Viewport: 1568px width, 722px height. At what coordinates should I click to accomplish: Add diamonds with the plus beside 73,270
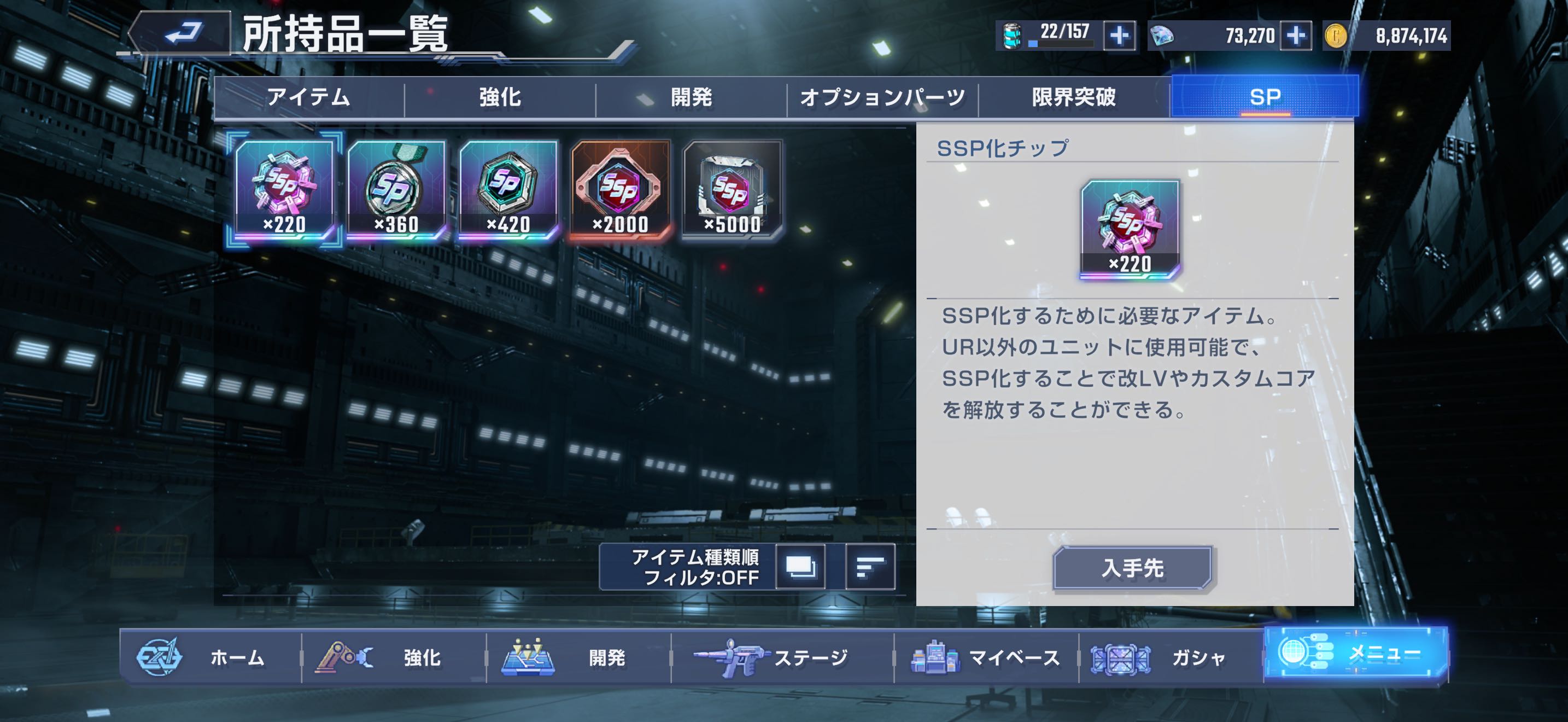[1295, 36]
